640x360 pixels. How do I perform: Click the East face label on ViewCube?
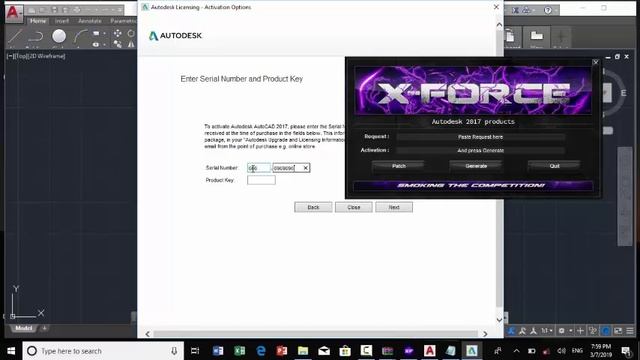coord(623,93)
